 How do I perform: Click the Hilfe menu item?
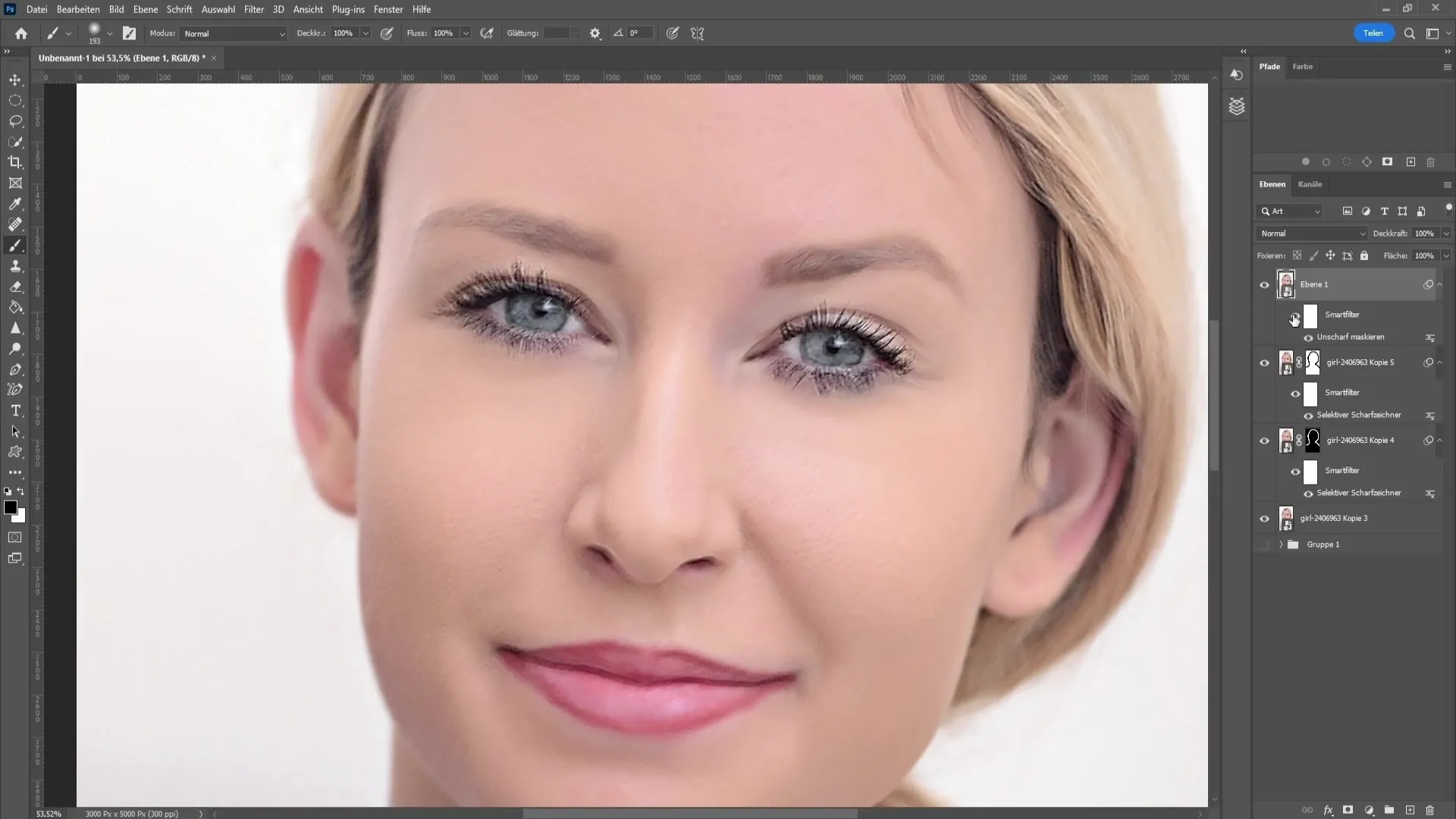click(421, 9)
